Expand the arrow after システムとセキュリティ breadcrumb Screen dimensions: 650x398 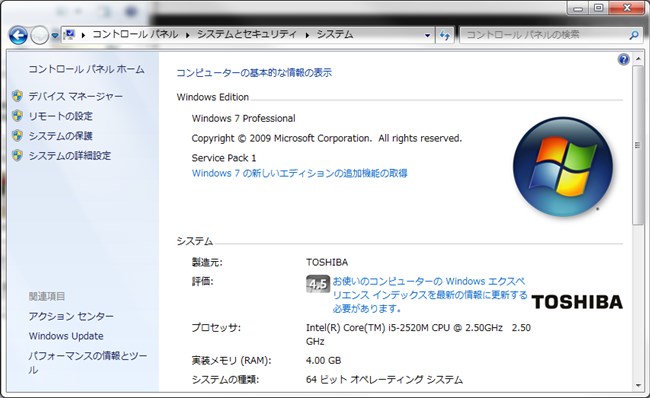tap(307, 35)
